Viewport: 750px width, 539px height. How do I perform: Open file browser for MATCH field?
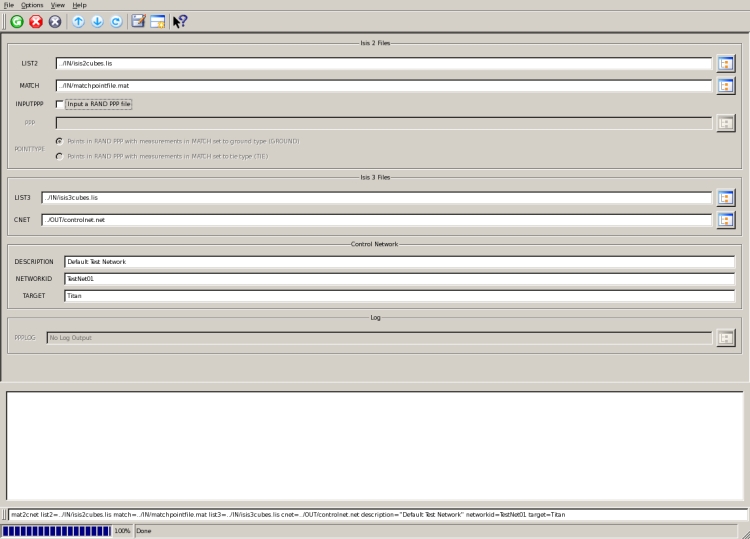click(x=726, y=86)
